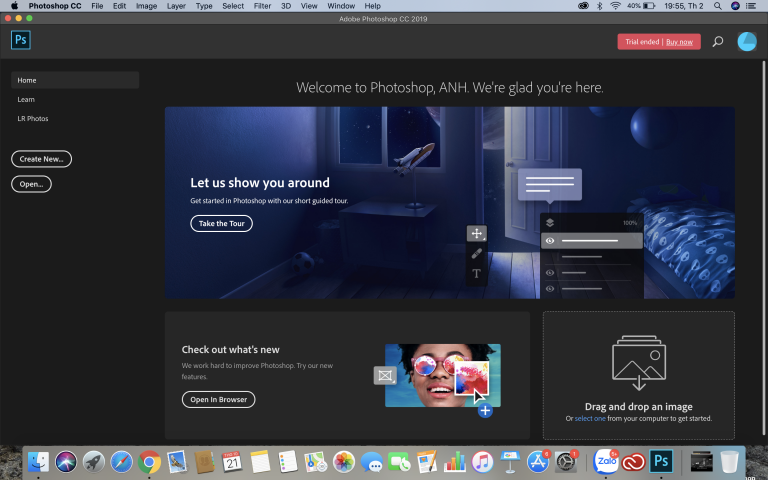Open Safari from the dock
Image resolution: width=768 pixels, height=480 pixels.
click(121, 462)
